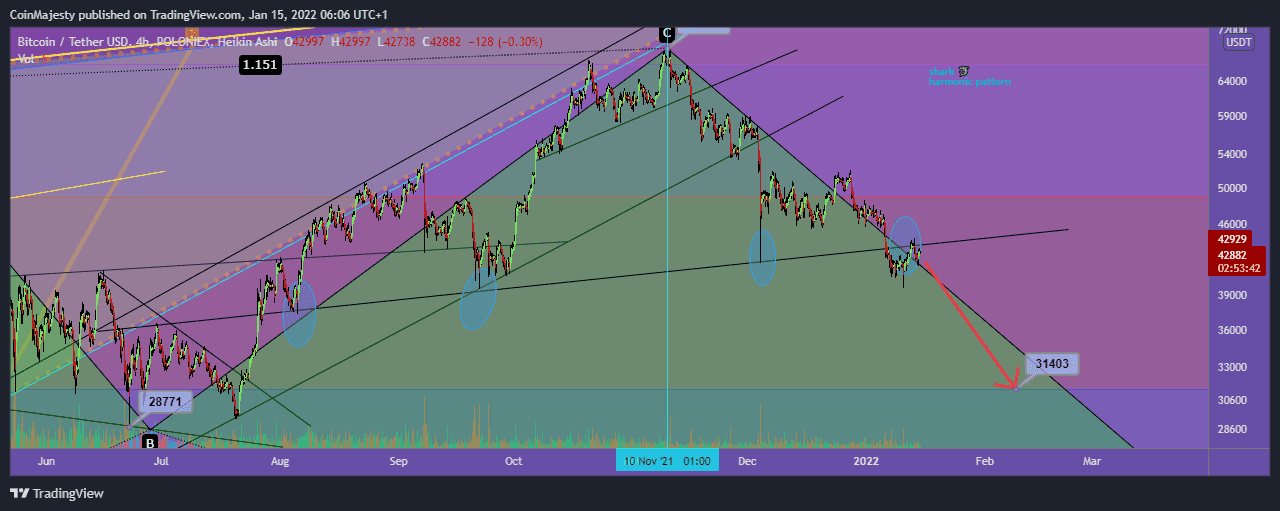Image resolution: width=1280 pixels, height=511 pixels.
Task: Click the Vol indicator label
Action: [x=26, y=59]
